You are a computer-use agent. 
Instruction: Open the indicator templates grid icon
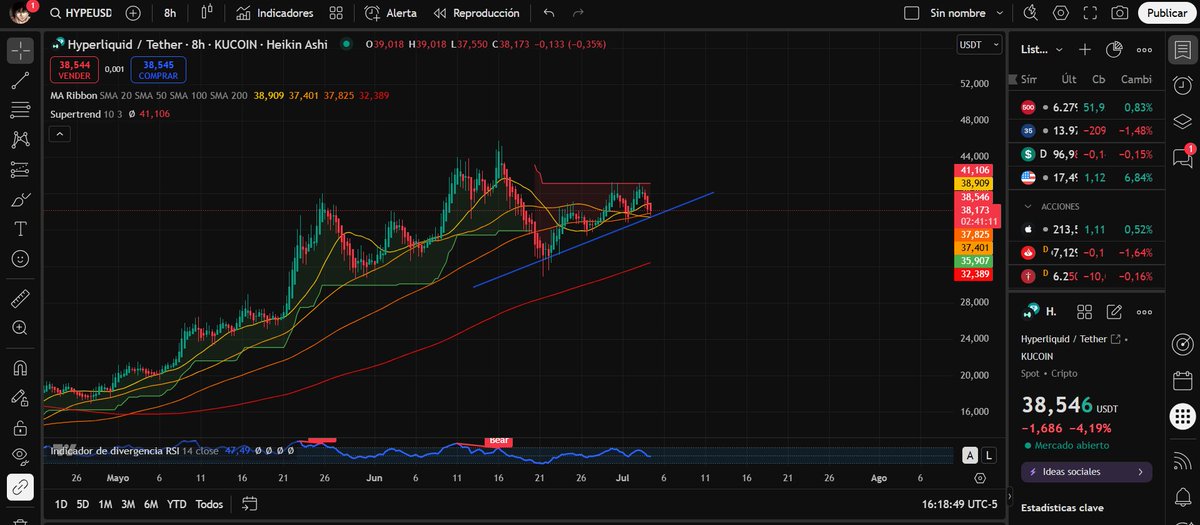338,13
